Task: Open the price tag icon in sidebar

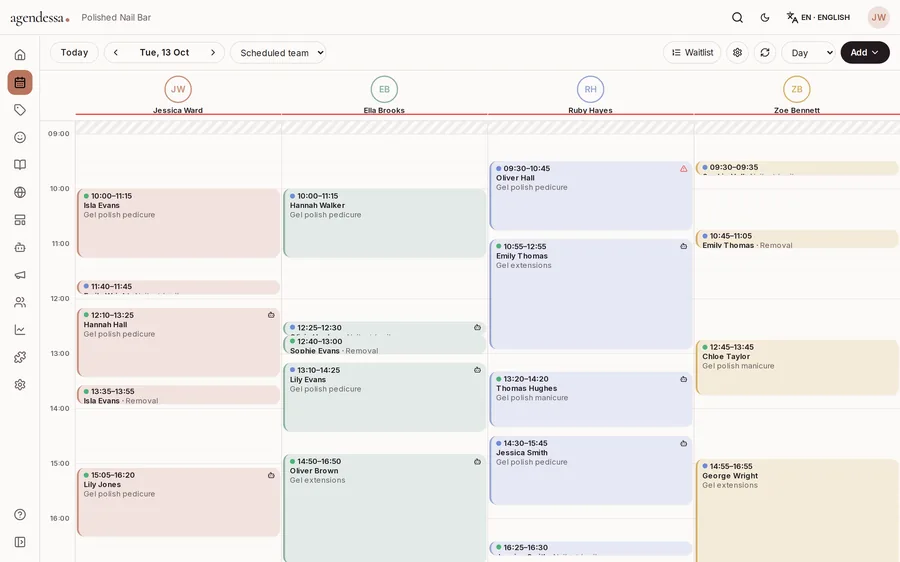Action: (20, 110)
